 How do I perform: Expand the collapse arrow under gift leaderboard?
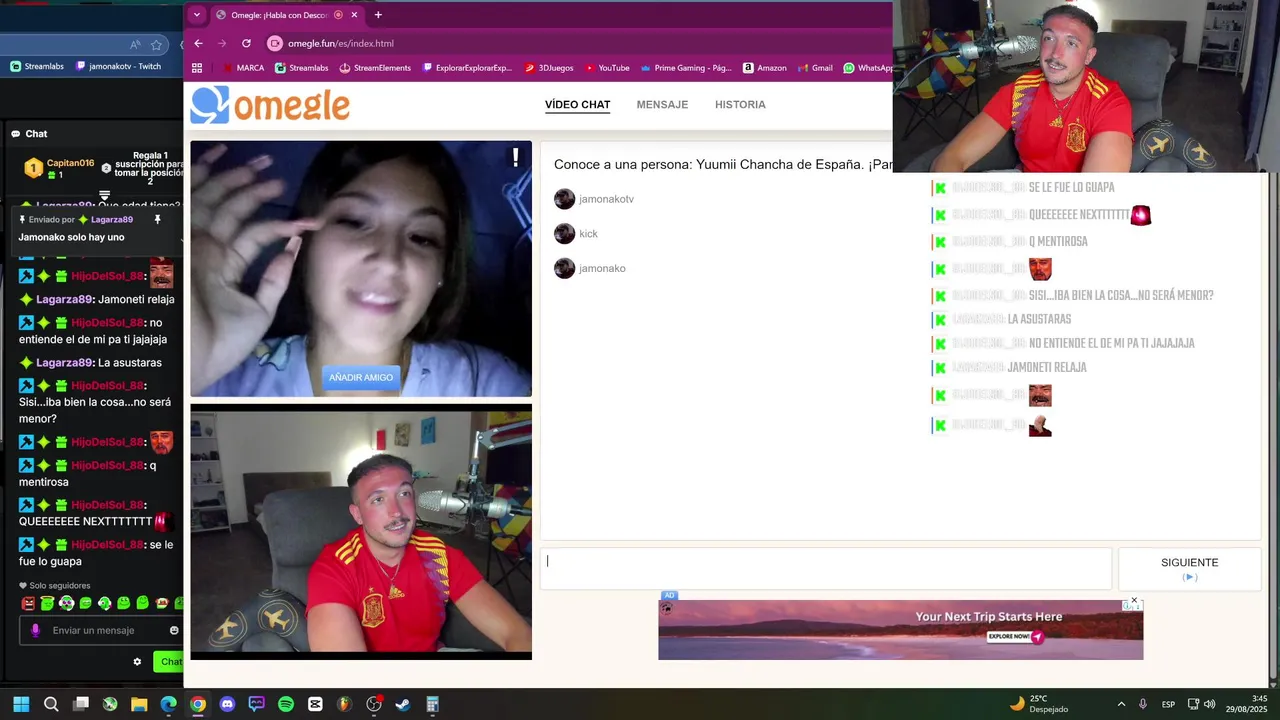(x=104, y=195)
